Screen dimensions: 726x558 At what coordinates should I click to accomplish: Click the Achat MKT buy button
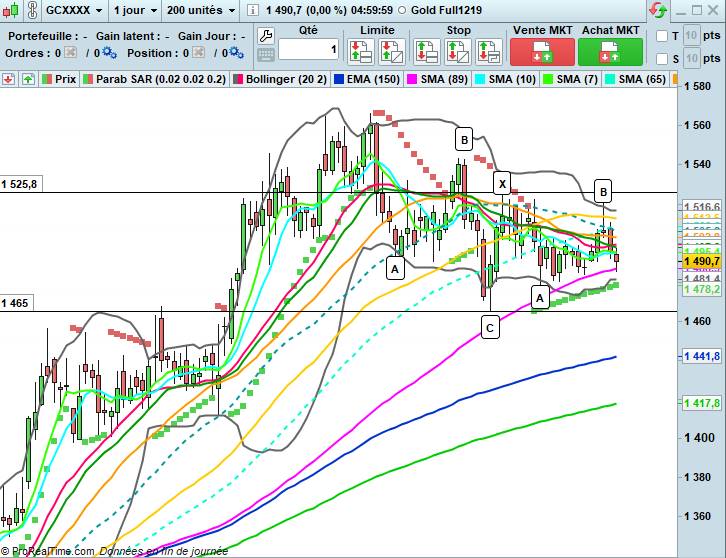click(610, 51)
